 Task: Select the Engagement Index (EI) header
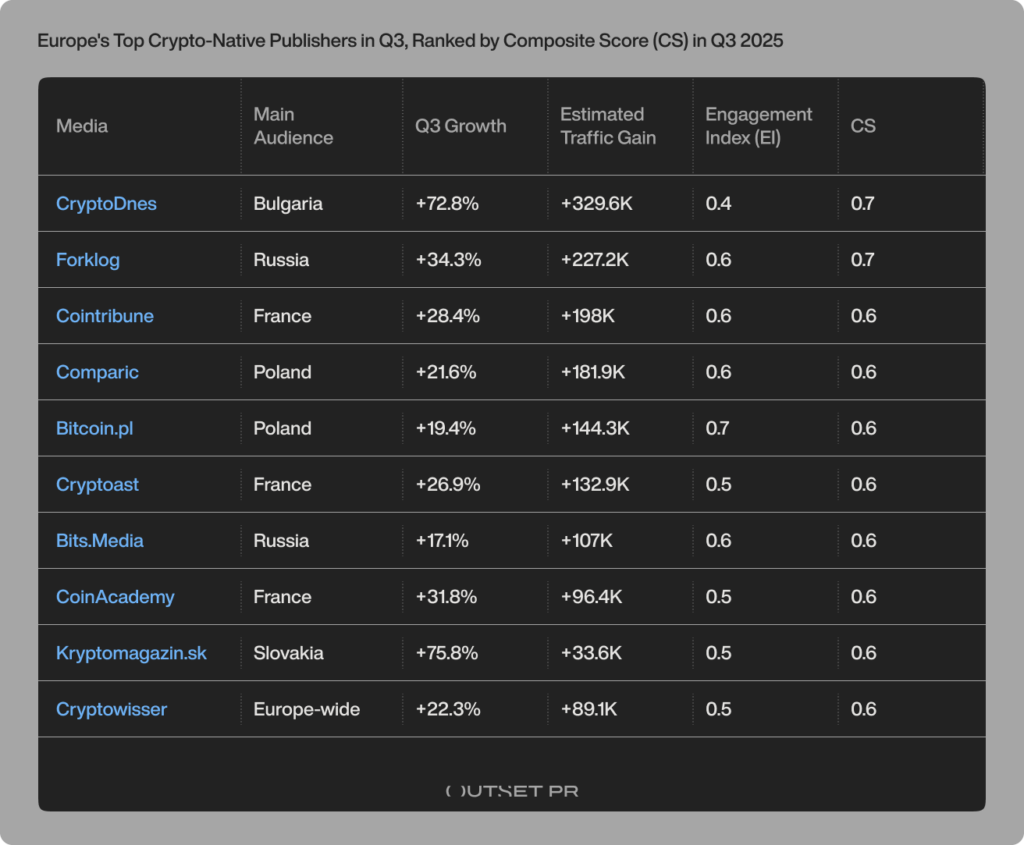760,126
